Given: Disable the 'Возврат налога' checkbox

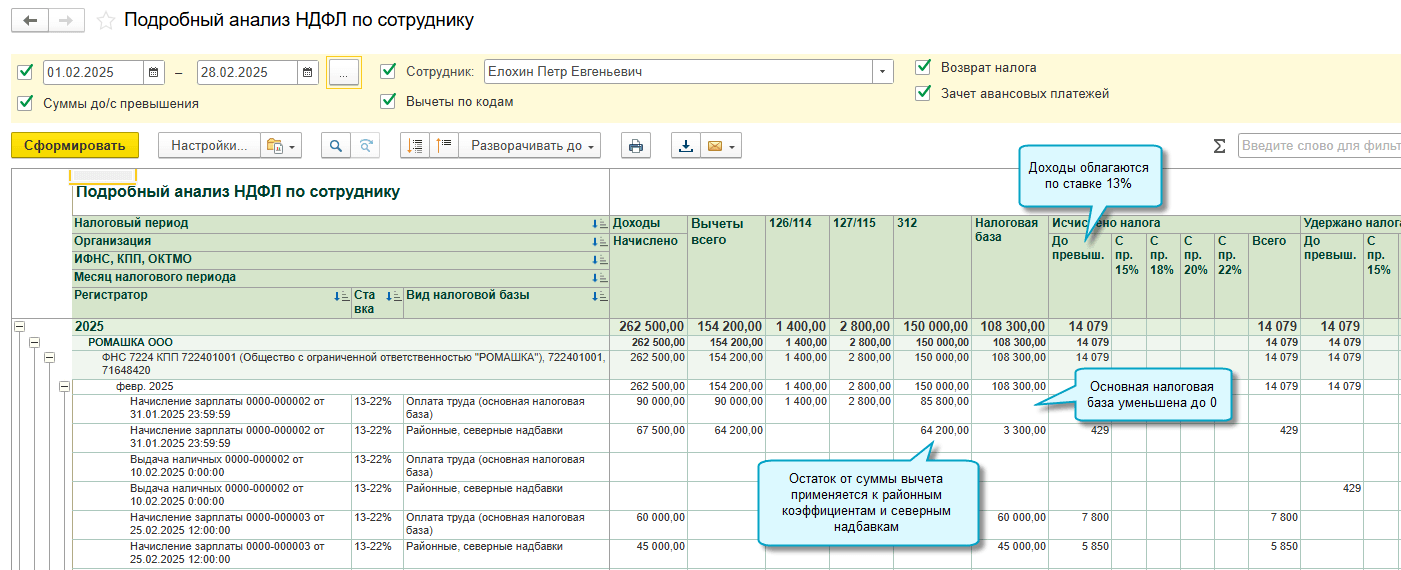Looking at the screenshot, I should coord(924,68).
